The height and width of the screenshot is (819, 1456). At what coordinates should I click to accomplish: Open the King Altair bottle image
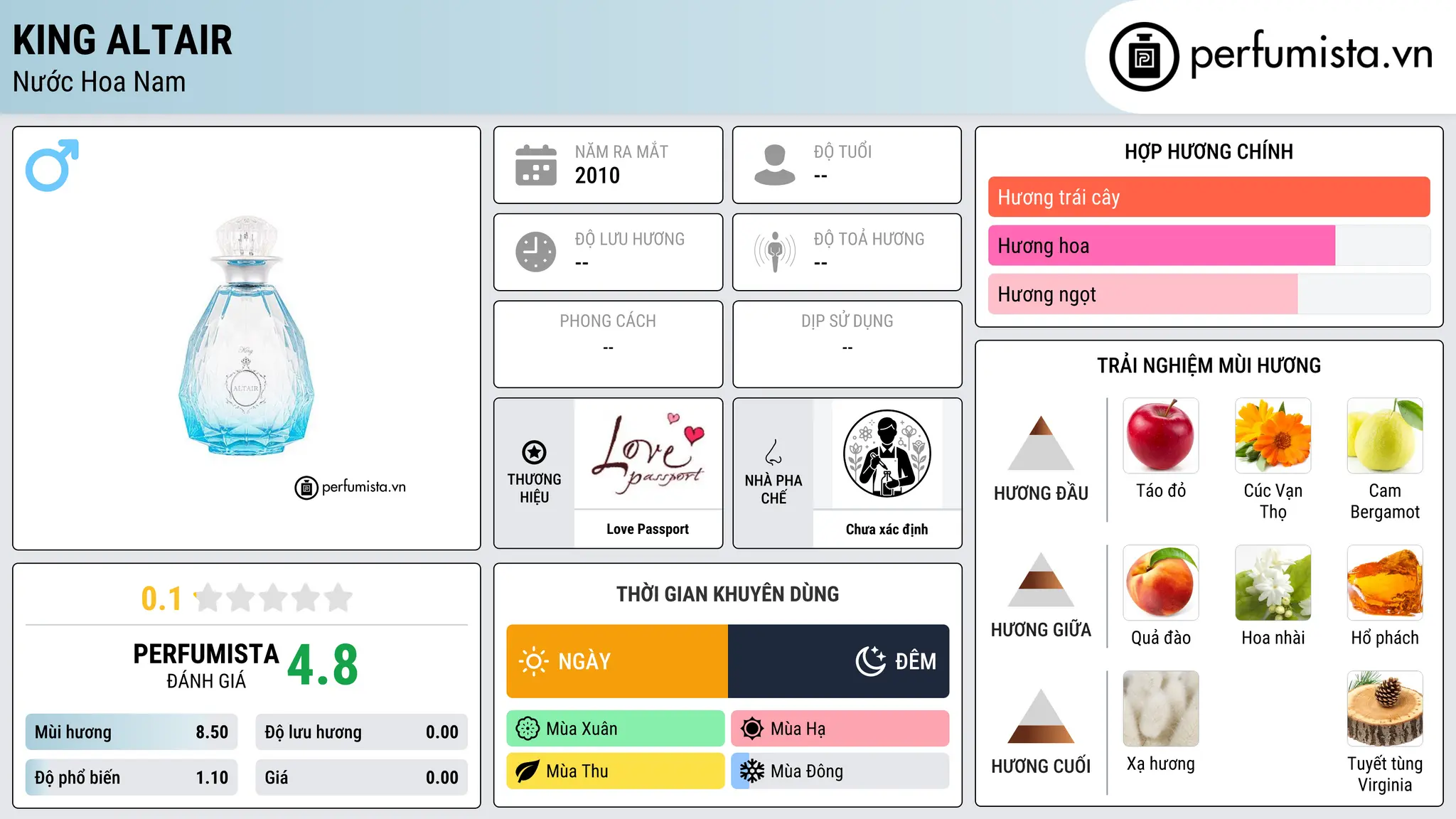pyautogui.click(x=246, y=336)
